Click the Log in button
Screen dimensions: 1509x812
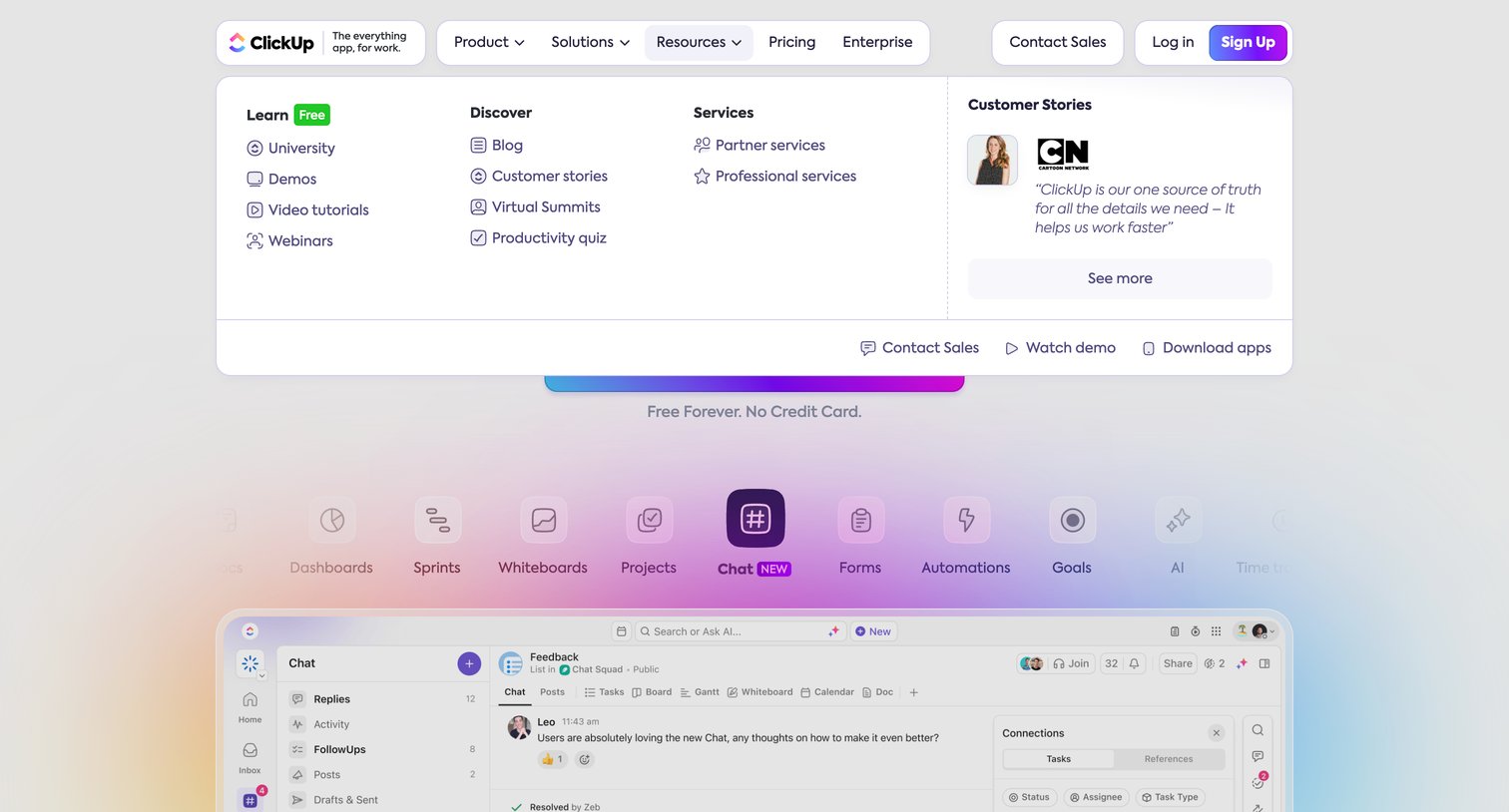[1173, 42]
